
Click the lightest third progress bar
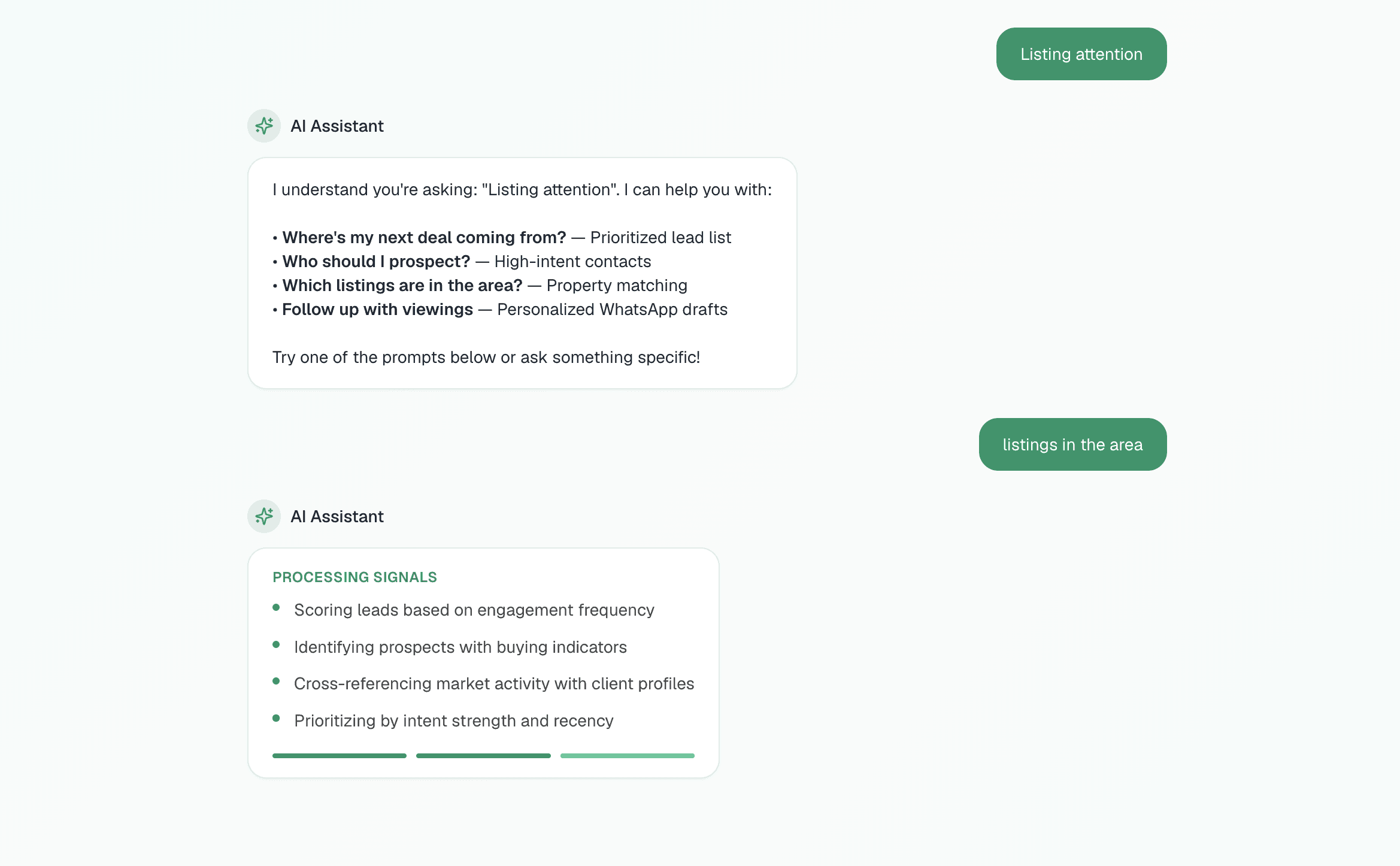[626, 755]
